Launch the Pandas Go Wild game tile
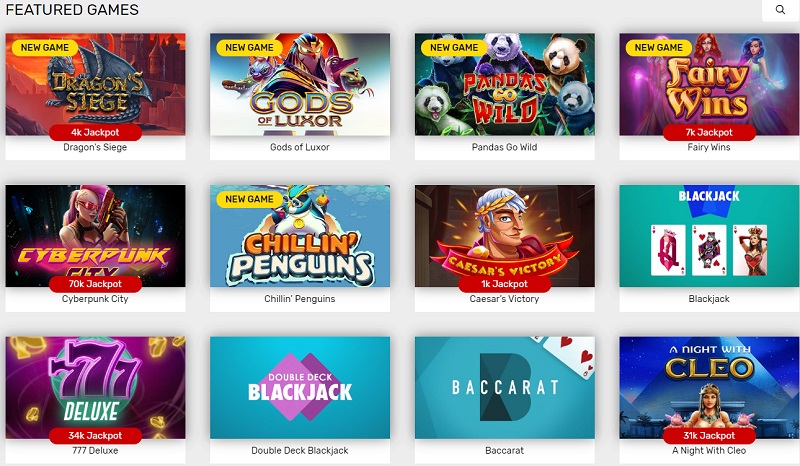 505,84
